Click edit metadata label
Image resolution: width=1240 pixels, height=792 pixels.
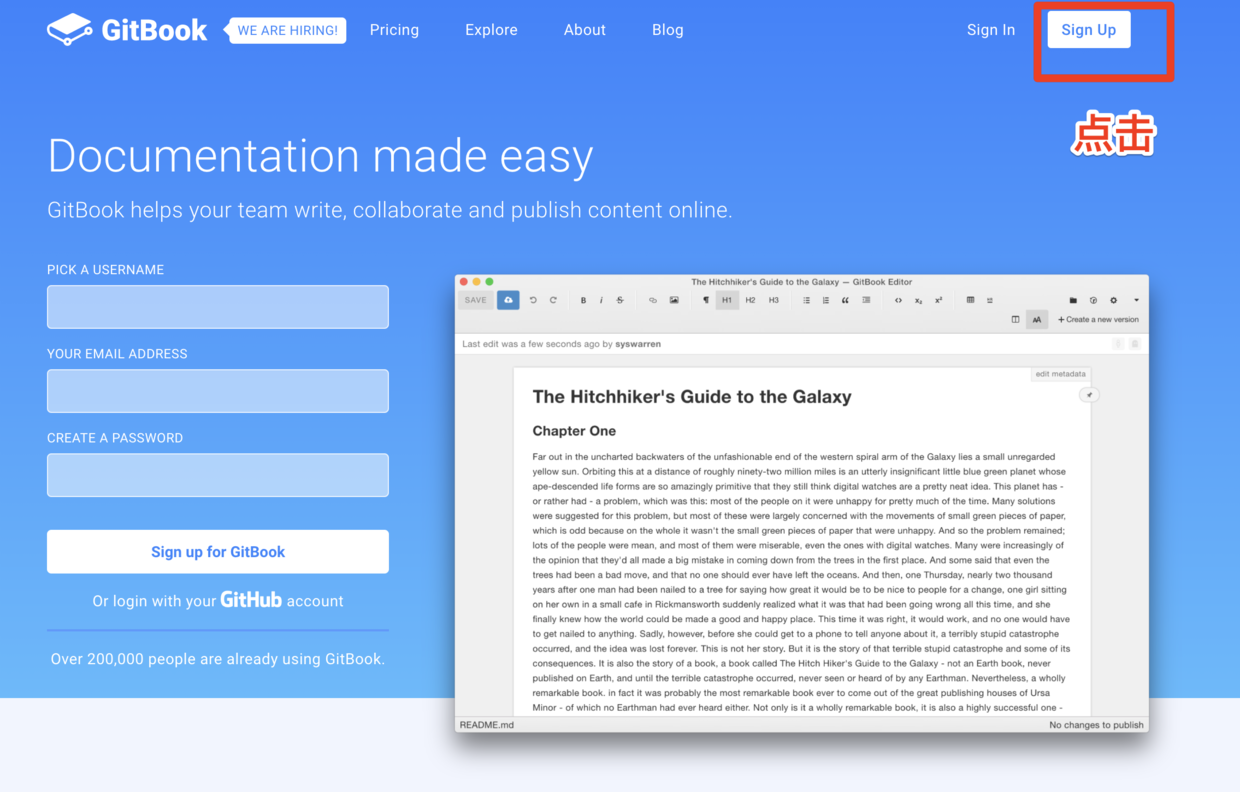point(1060,374)
